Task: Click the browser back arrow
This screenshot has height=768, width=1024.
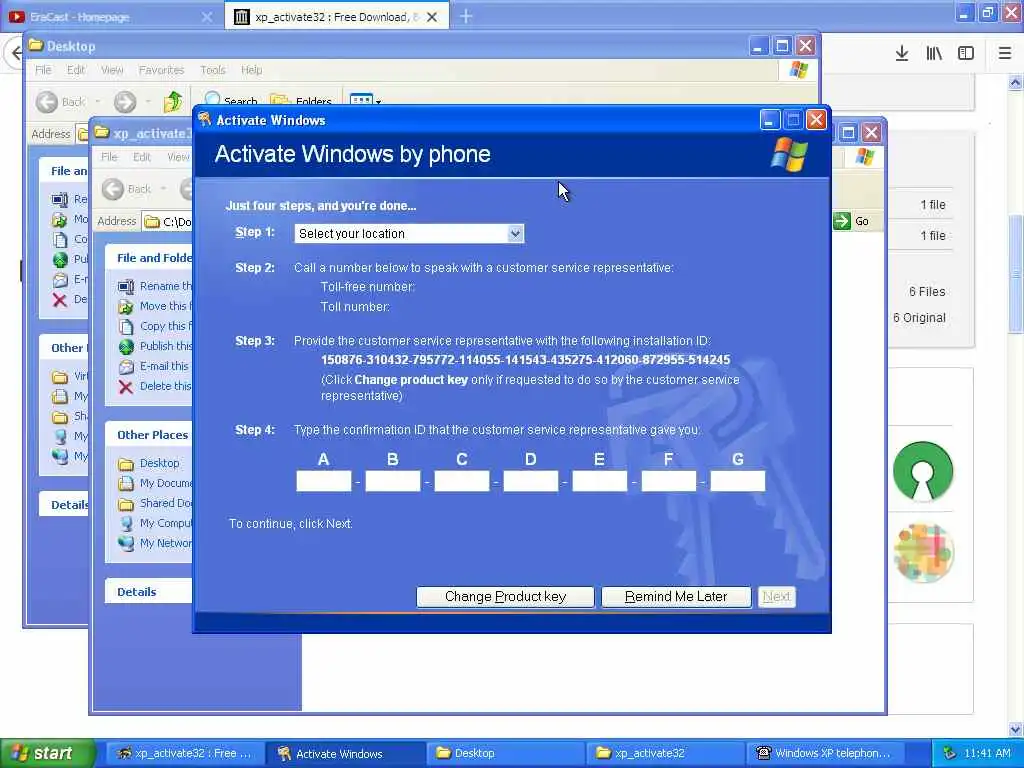Action: 14,54
